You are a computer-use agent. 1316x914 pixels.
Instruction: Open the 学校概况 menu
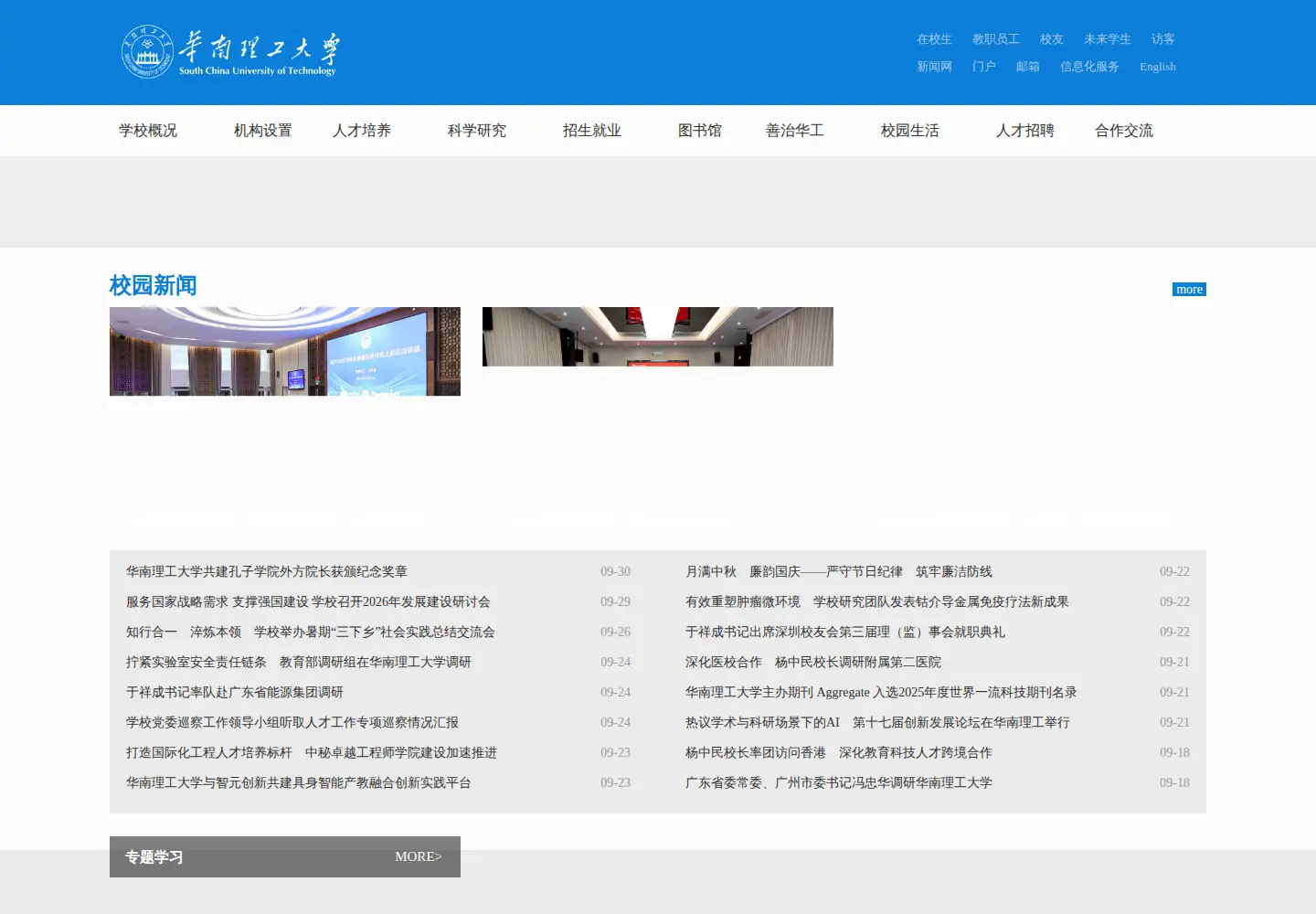pyautogui.click(x=148, y=131)
